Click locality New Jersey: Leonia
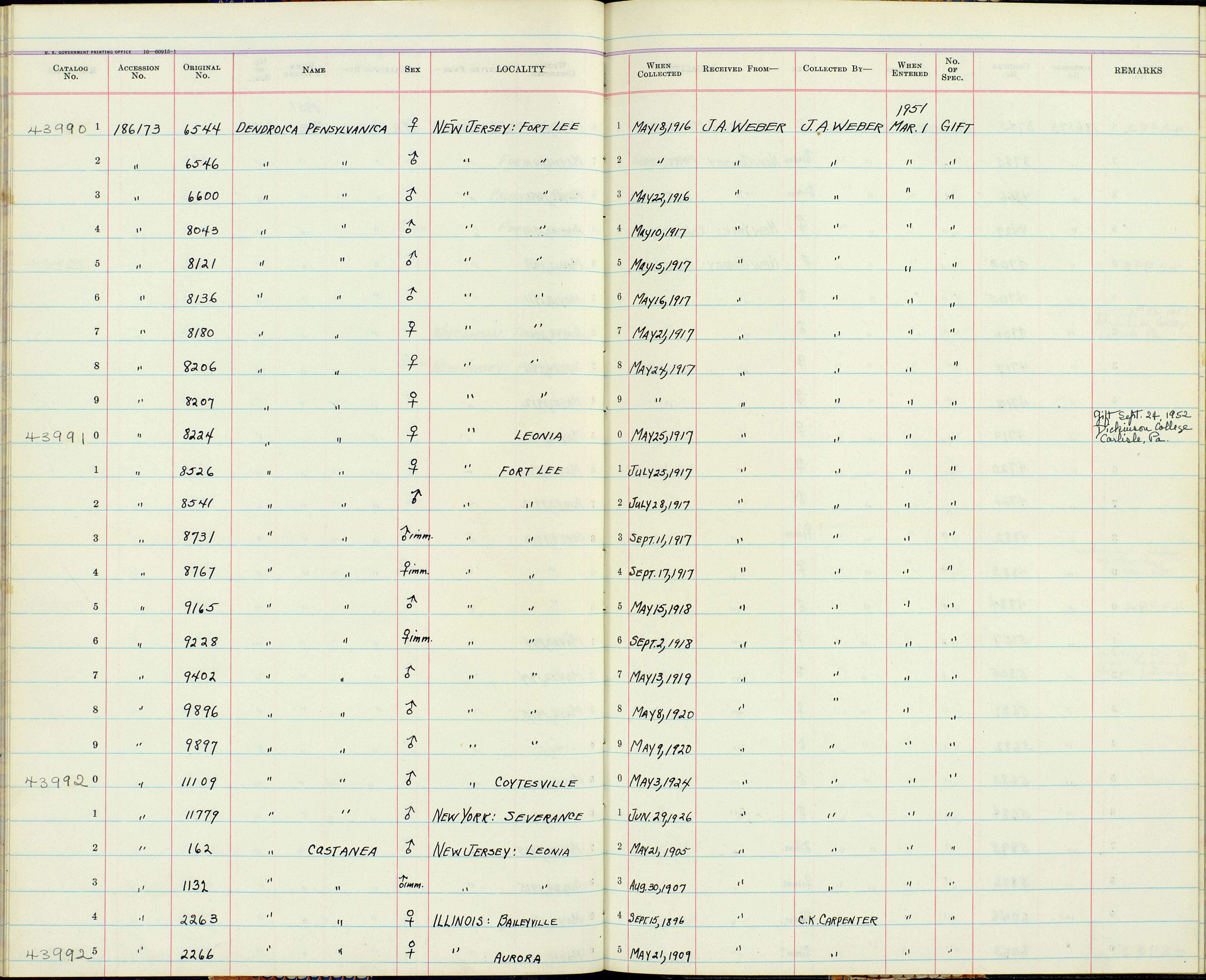The image size is (1206, 980). click(501, 851)
